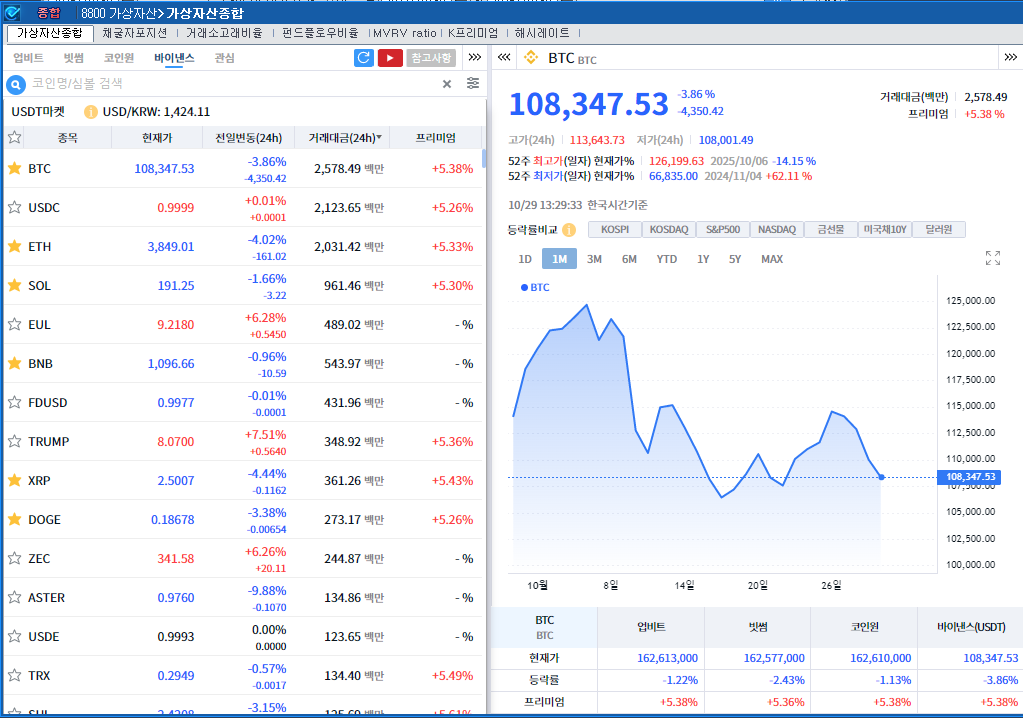Switch to the 채굴자포지션 tab

(x=135, y=31)
